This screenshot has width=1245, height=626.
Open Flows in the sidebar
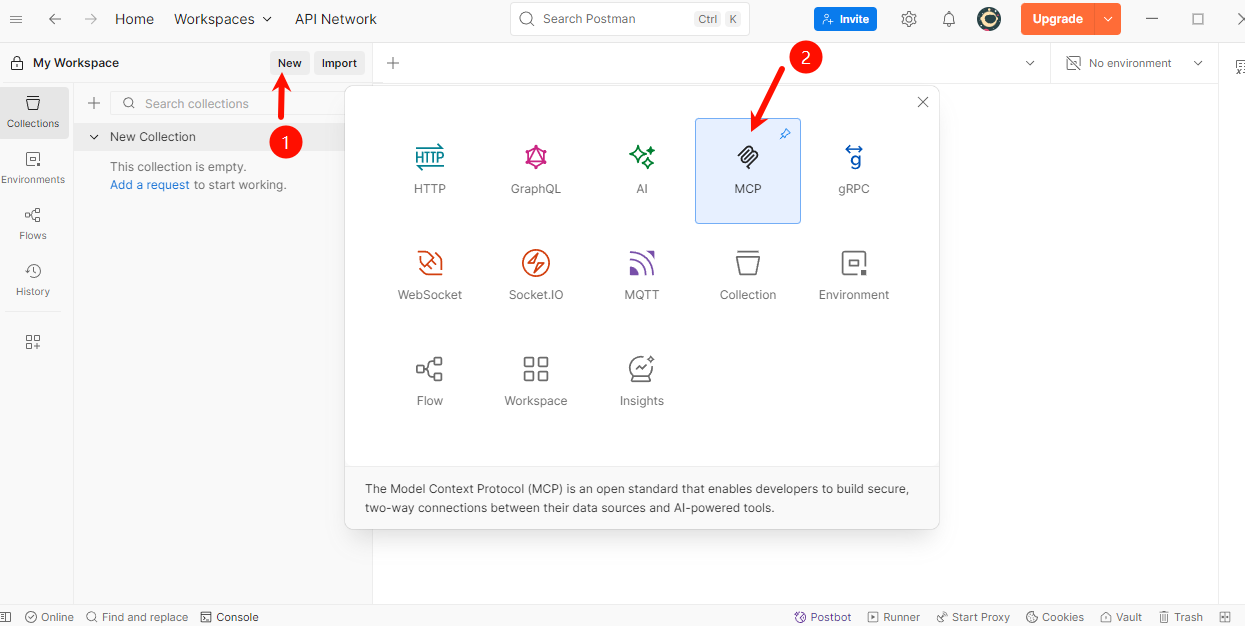(33, 224)
